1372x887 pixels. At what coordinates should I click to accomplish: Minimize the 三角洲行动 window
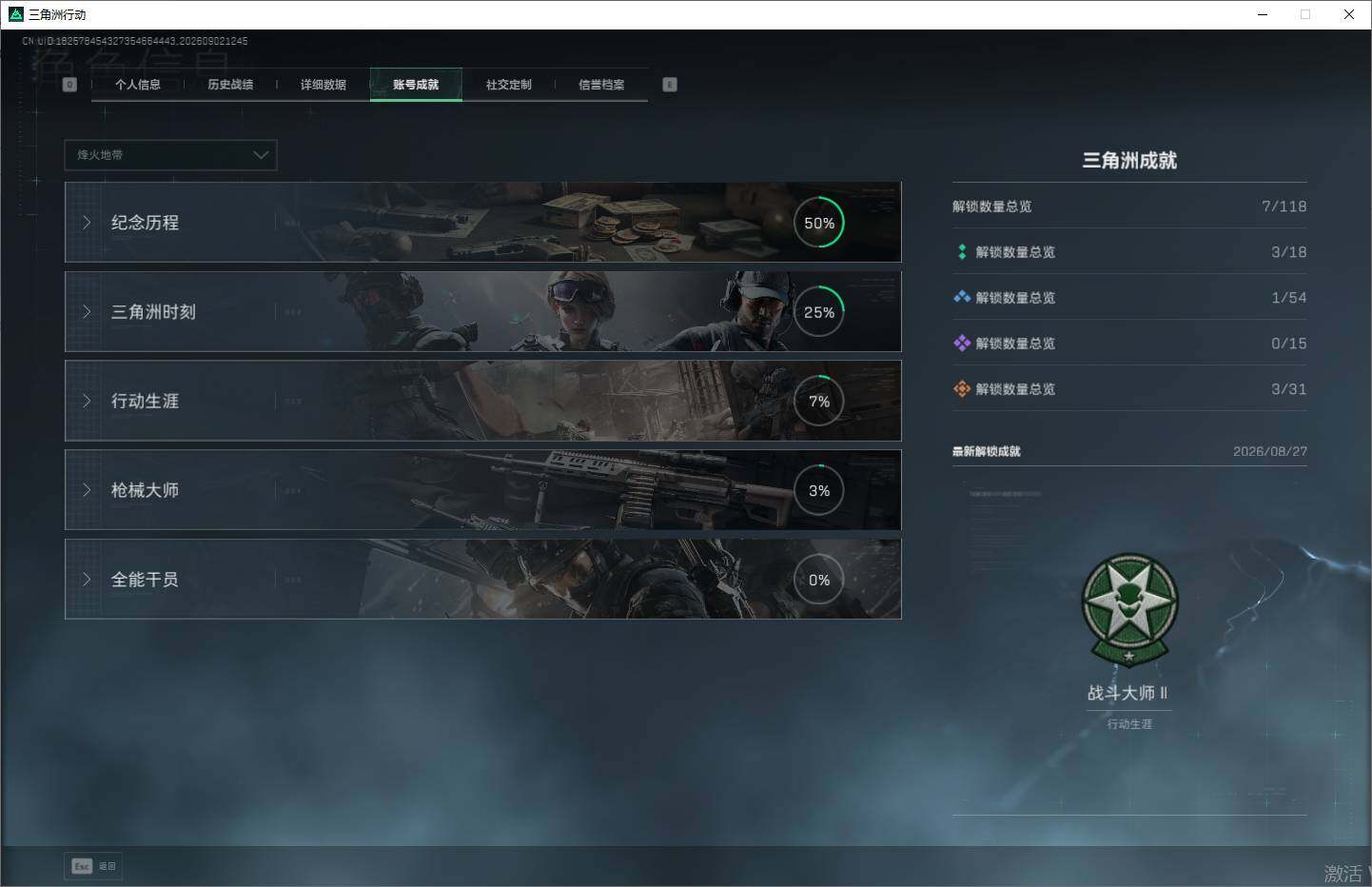[1263, 14]
